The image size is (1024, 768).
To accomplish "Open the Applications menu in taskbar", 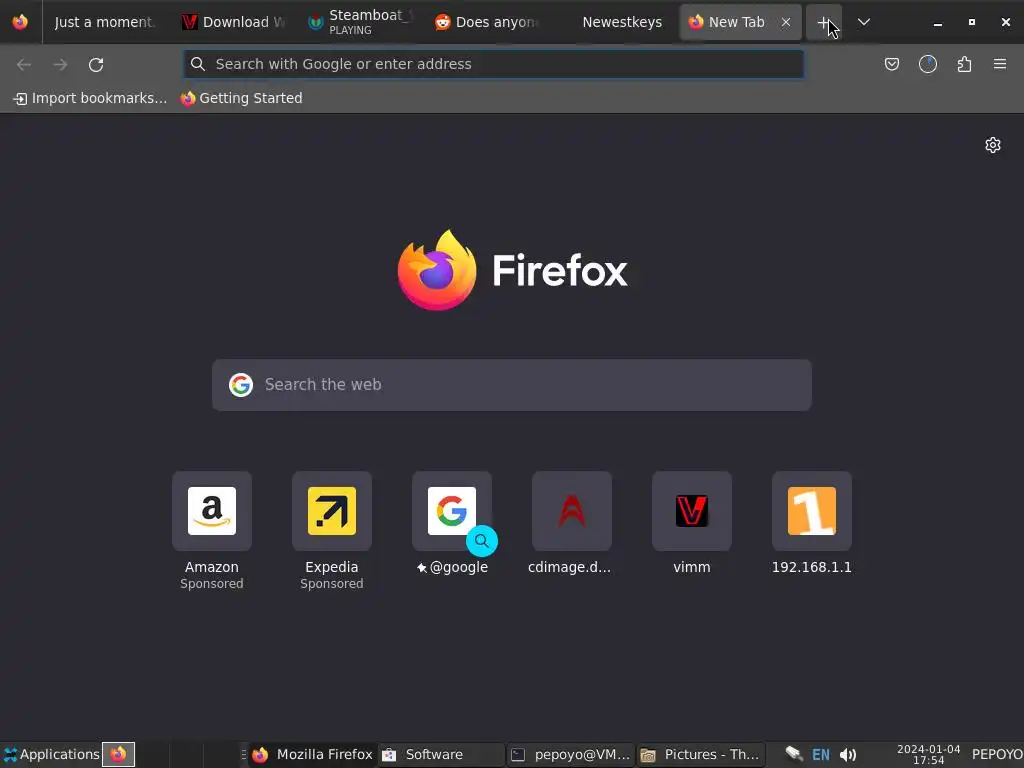I will pos(51,754).
